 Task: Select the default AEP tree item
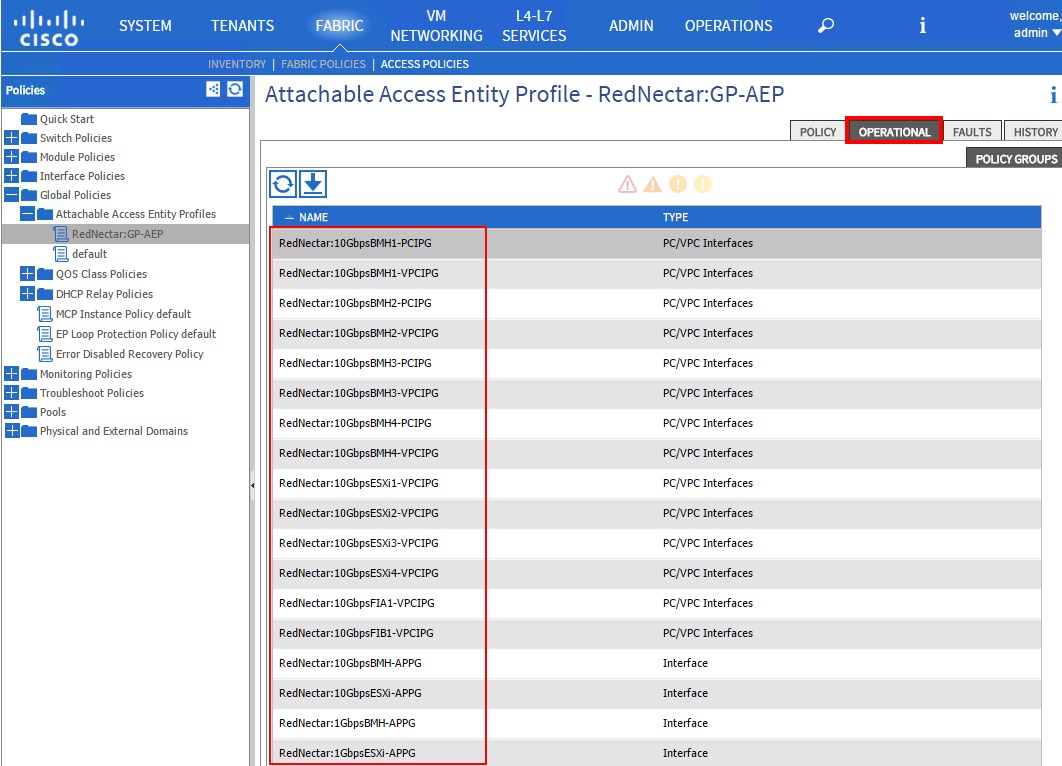coord(89,254)
